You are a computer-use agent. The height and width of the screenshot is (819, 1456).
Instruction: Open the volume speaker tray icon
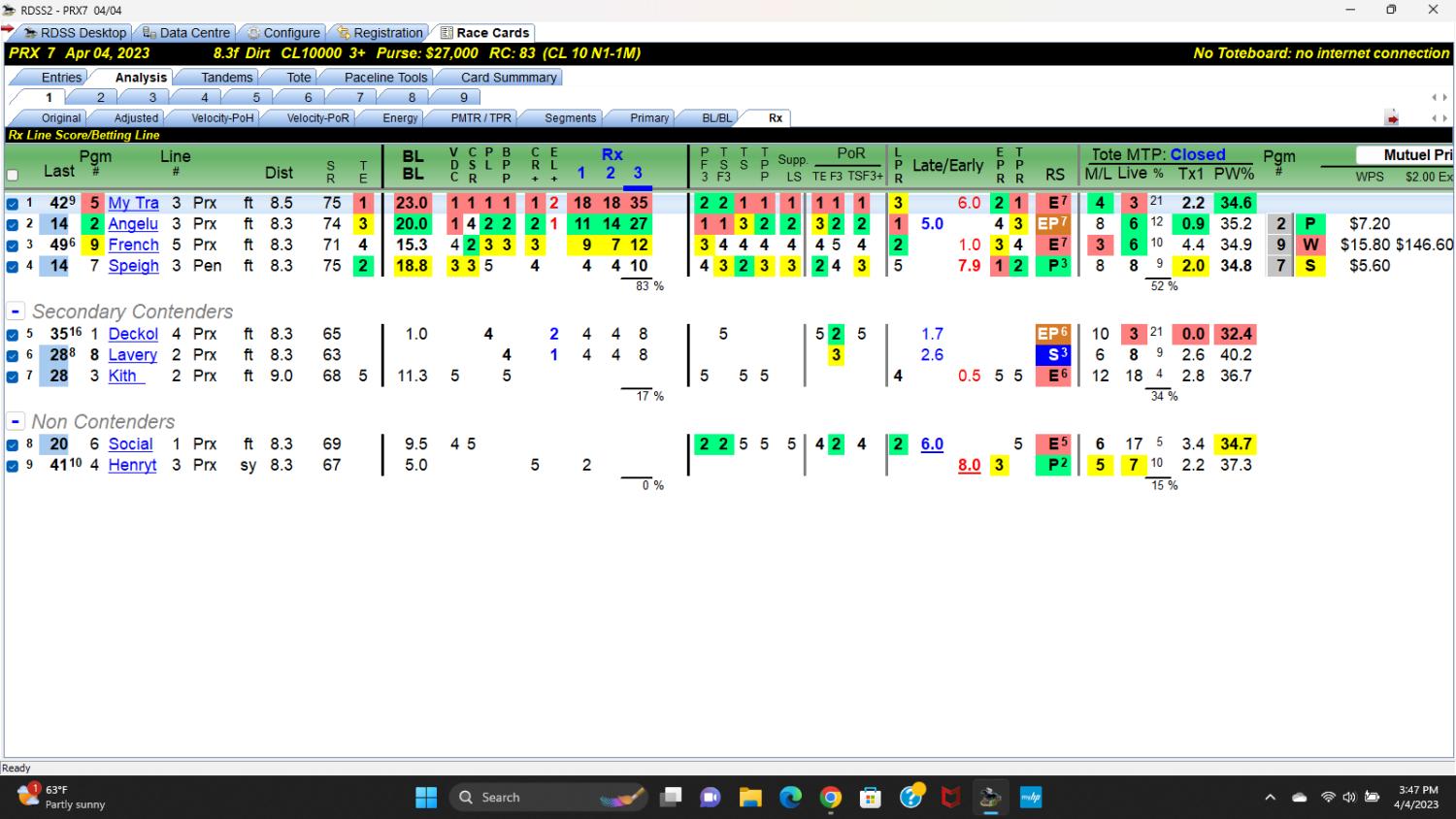click(x=1349, y=798)
